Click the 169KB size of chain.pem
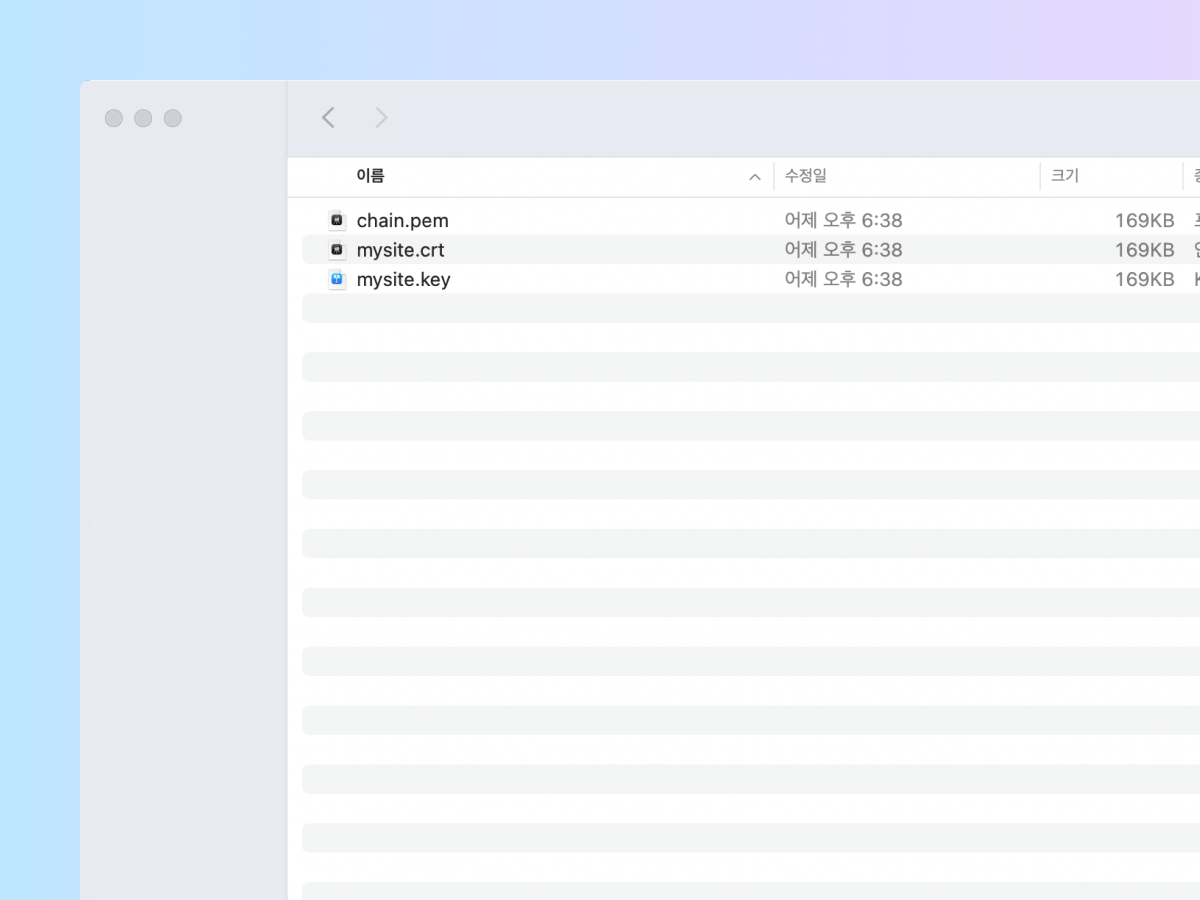Image resolution: width=1200 pixels, height=900 pixels. [1144, 220]
